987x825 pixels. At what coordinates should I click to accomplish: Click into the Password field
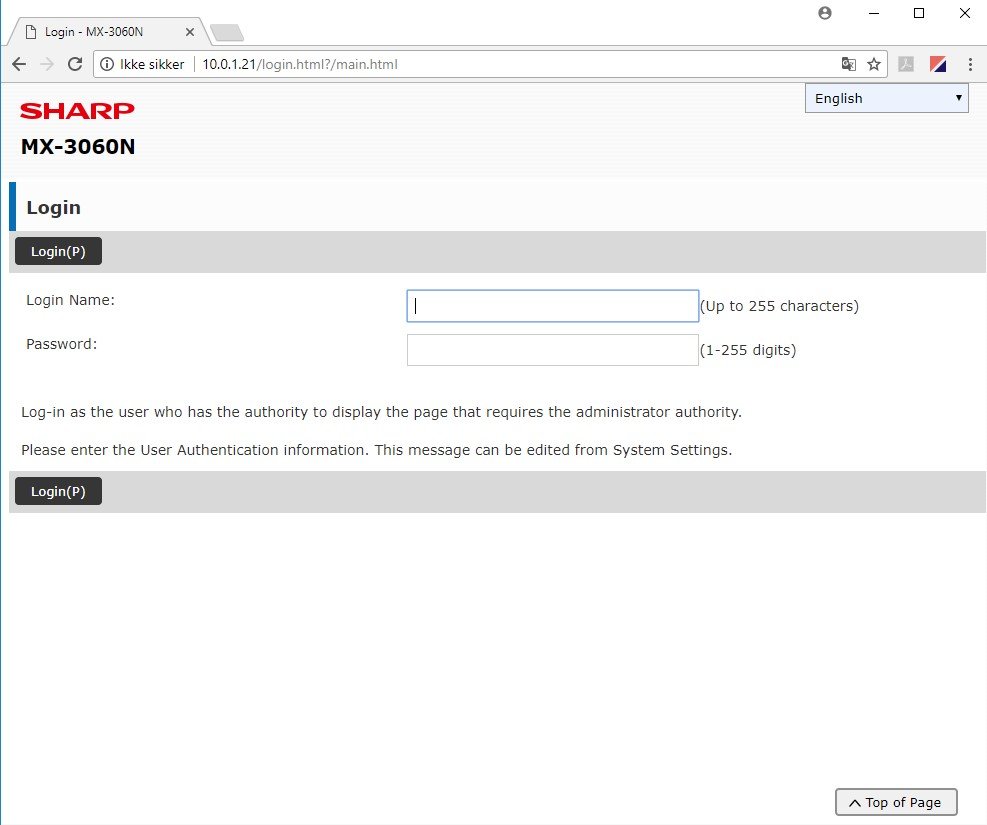coord(552,350)
